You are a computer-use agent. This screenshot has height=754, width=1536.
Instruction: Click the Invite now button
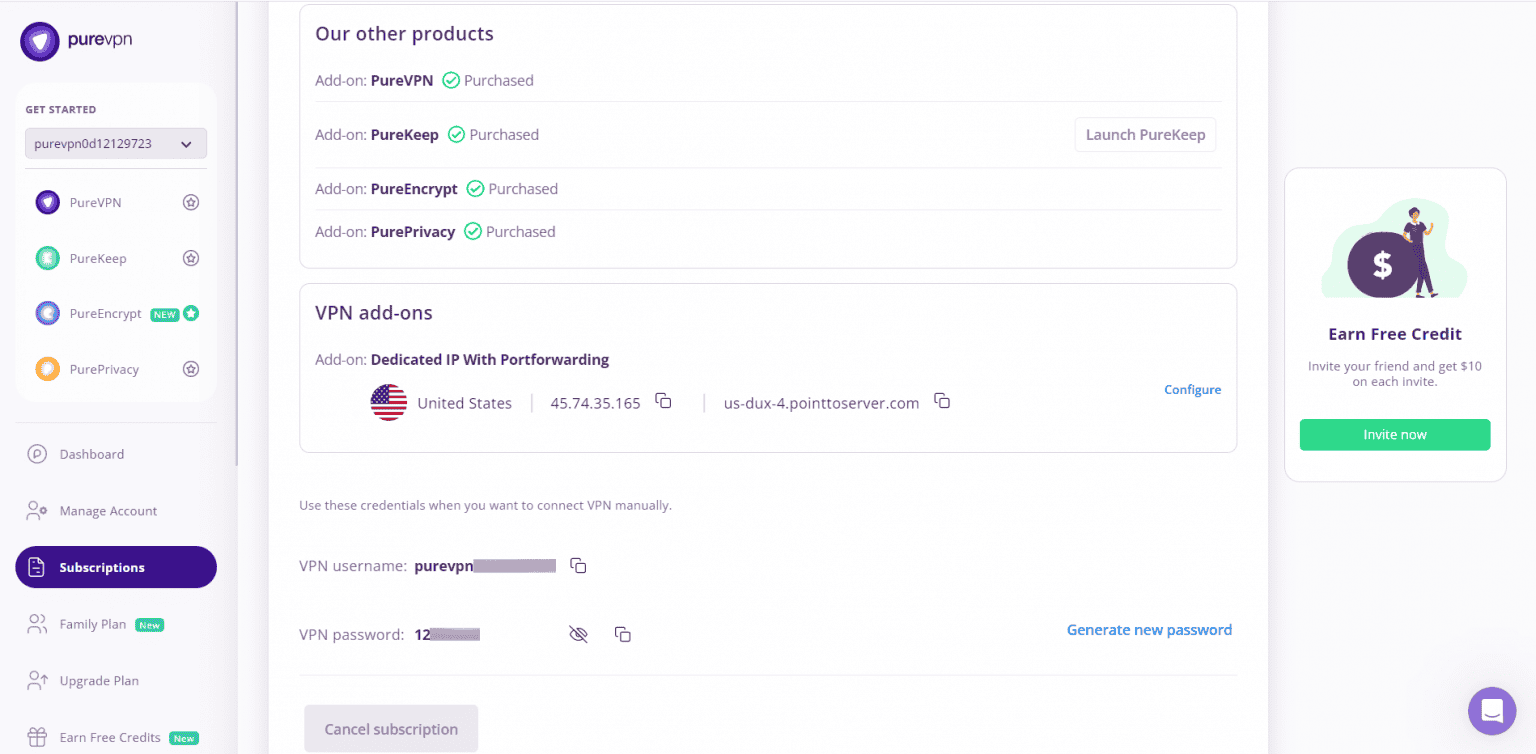coord(1395,435)
